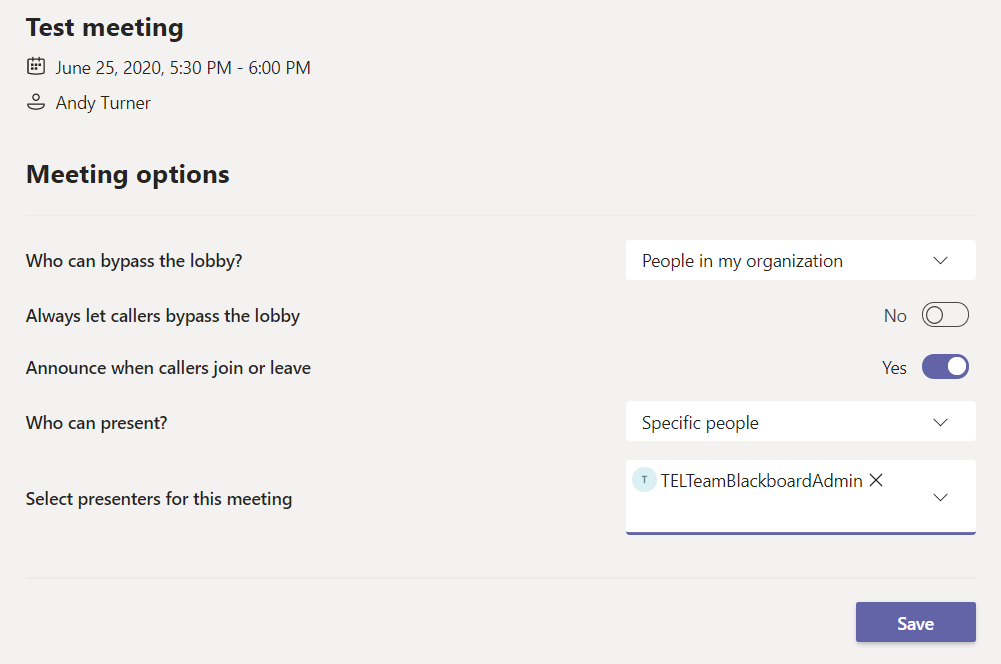Image resolution: width=1001 pixels, height=664 pixels.
Task: Click the TELTeamBlackboardAdmin avatar circle
Action: coord(644,481)
